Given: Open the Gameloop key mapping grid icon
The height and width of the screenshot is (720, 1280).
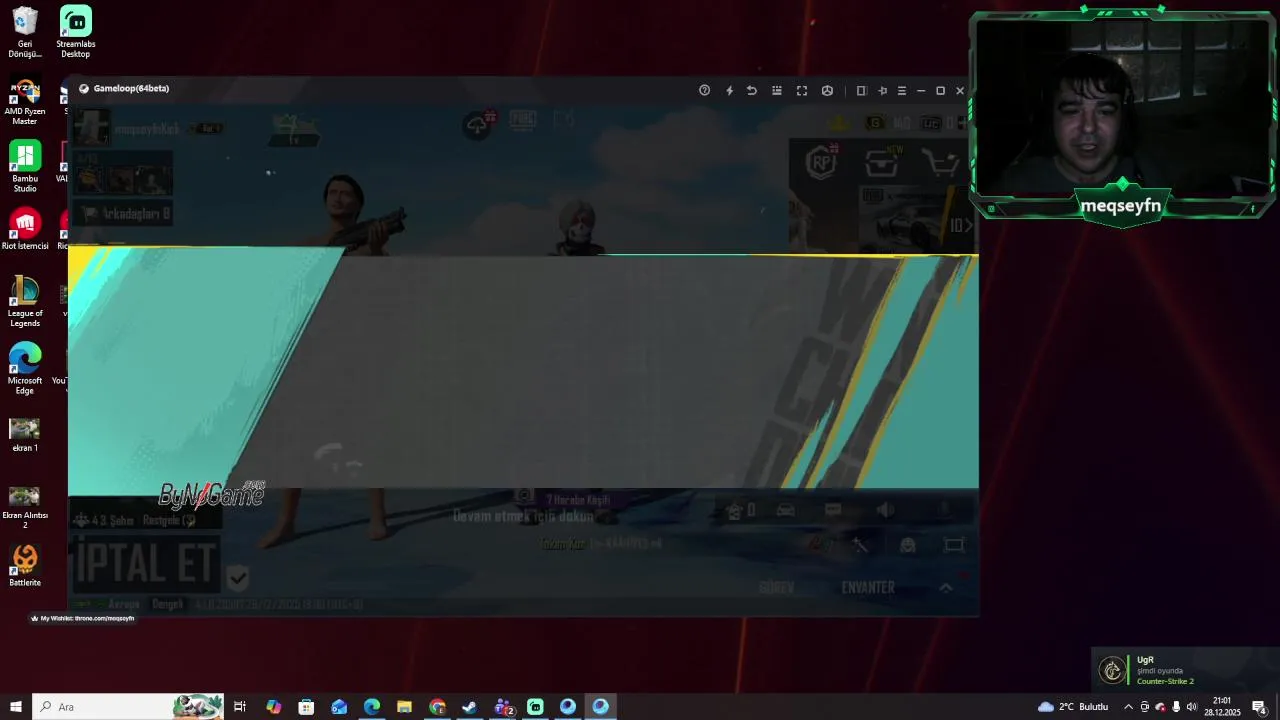Looking at the screenshot, I should pyautogui.click(x=777, y=90).
